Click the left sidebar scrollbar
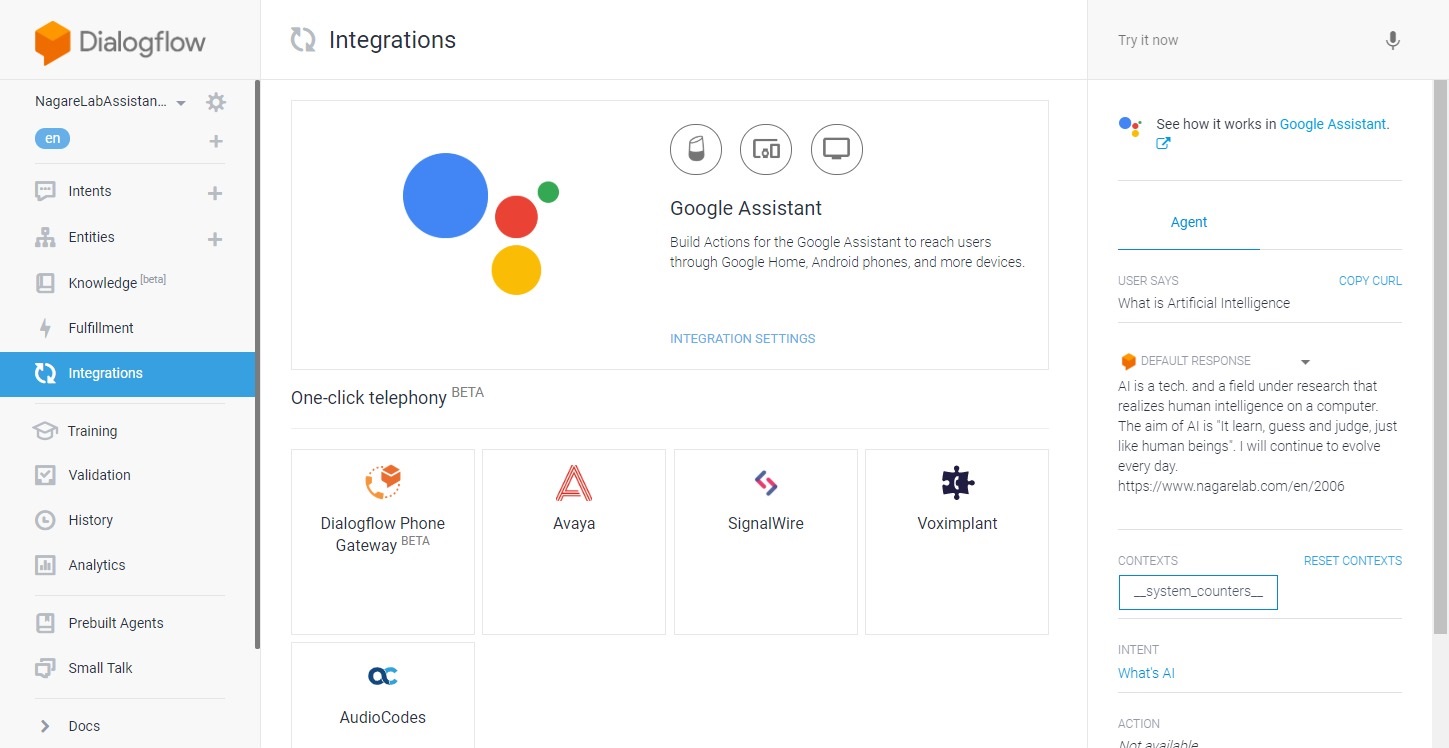This screenshot has height=748, width=1449. 257,365
